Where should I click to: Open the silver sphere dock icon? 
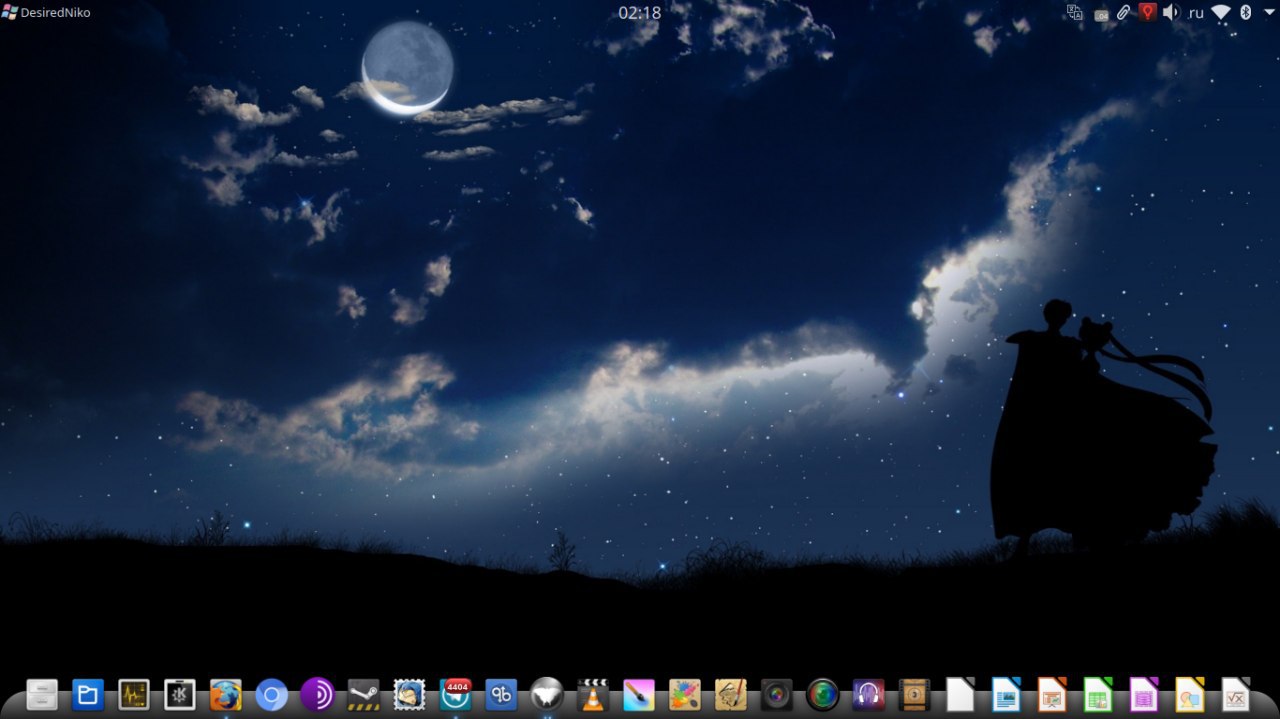(547, 694)
